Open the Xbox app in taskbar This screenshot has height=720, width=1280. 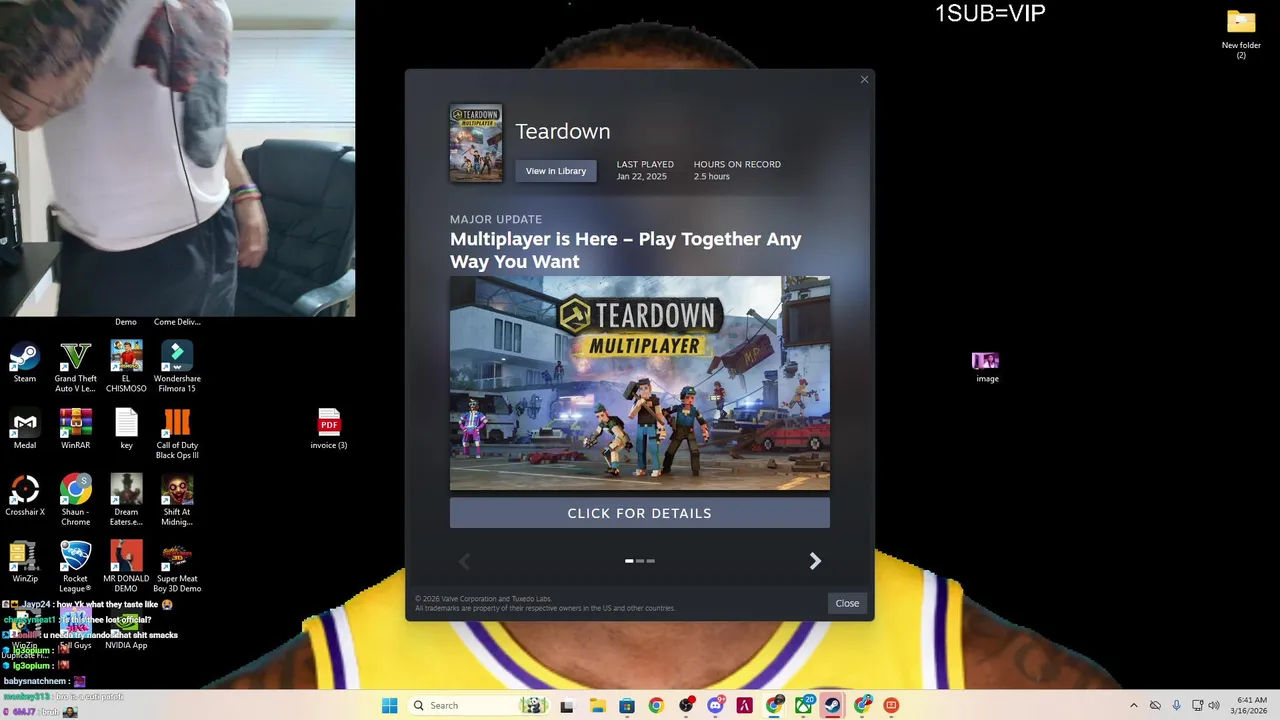click(803, 705)
